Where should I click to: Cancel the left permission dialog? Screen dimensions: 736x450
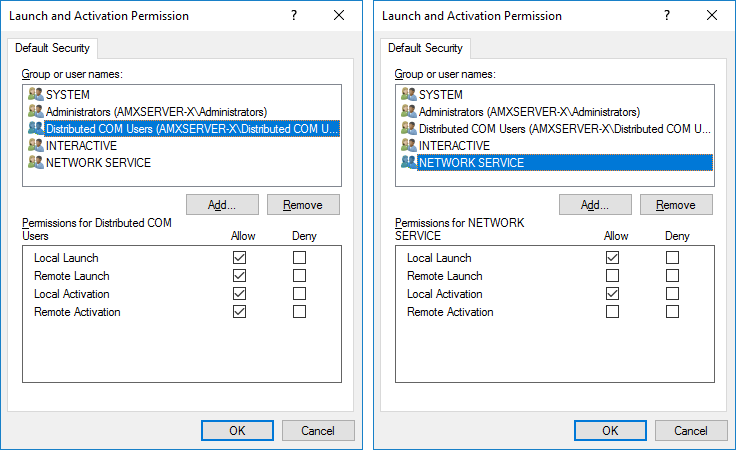click(318, 430)
